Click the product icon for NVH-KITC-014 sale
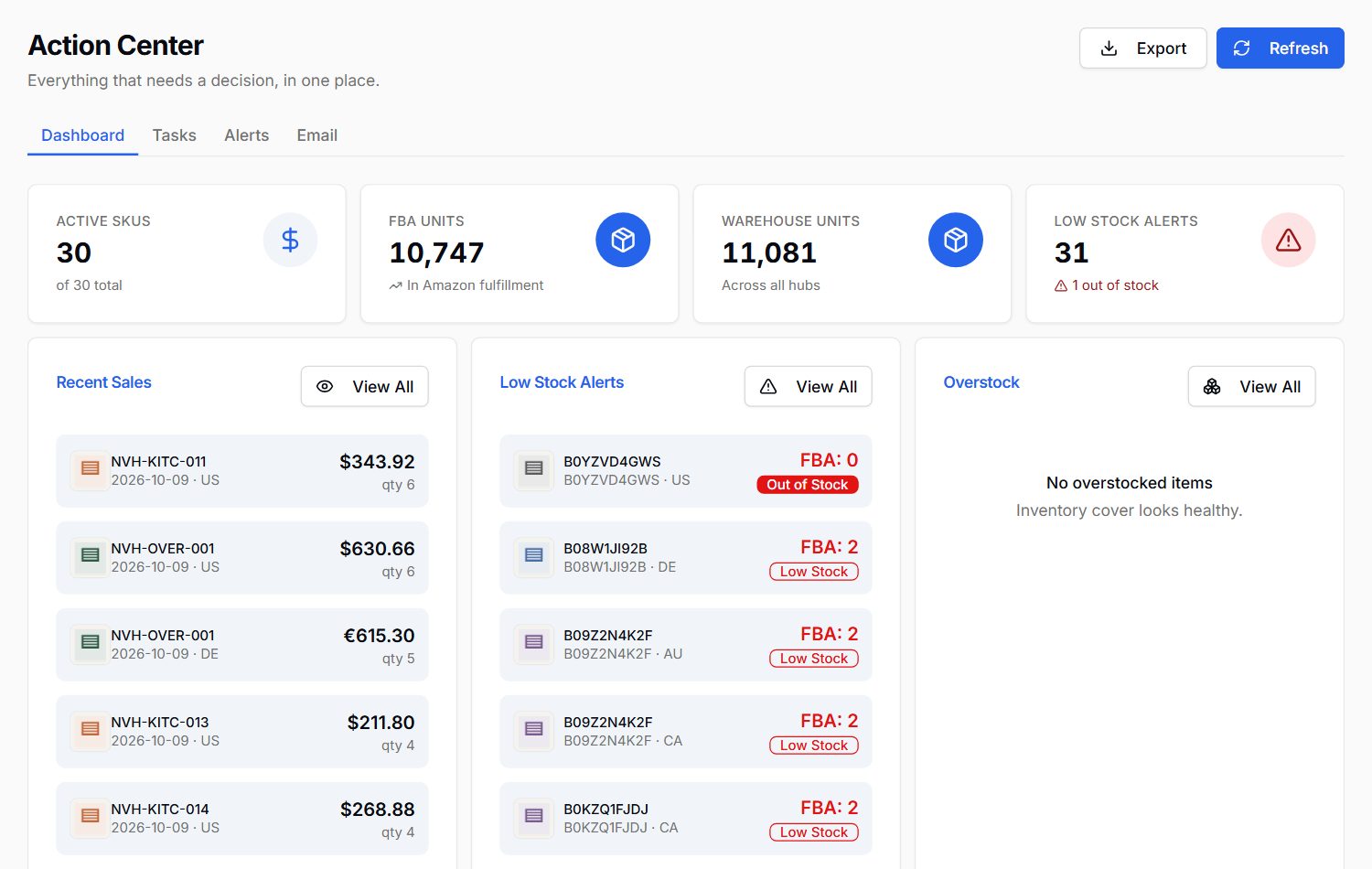This screenshot has height=869, width=1372. 90,818
